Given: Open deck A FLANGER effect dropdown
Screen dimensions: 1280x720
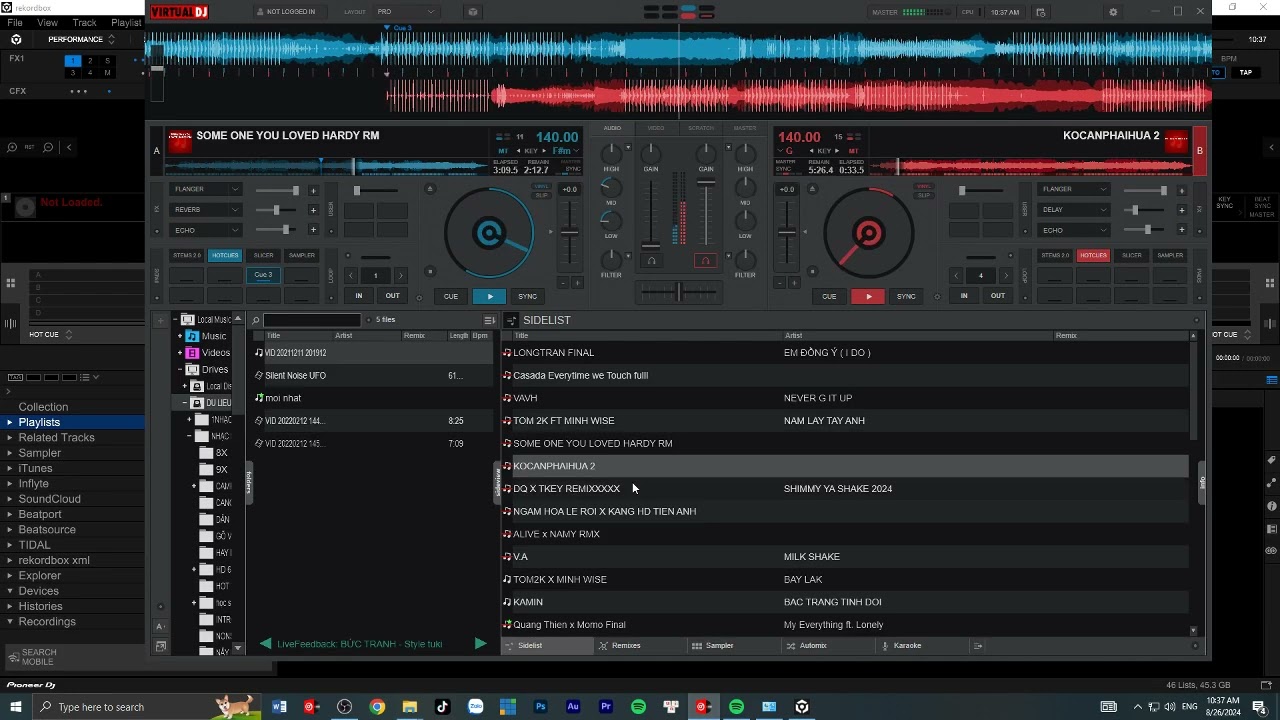Looking at the screenshot, I should tap(207, 189).
